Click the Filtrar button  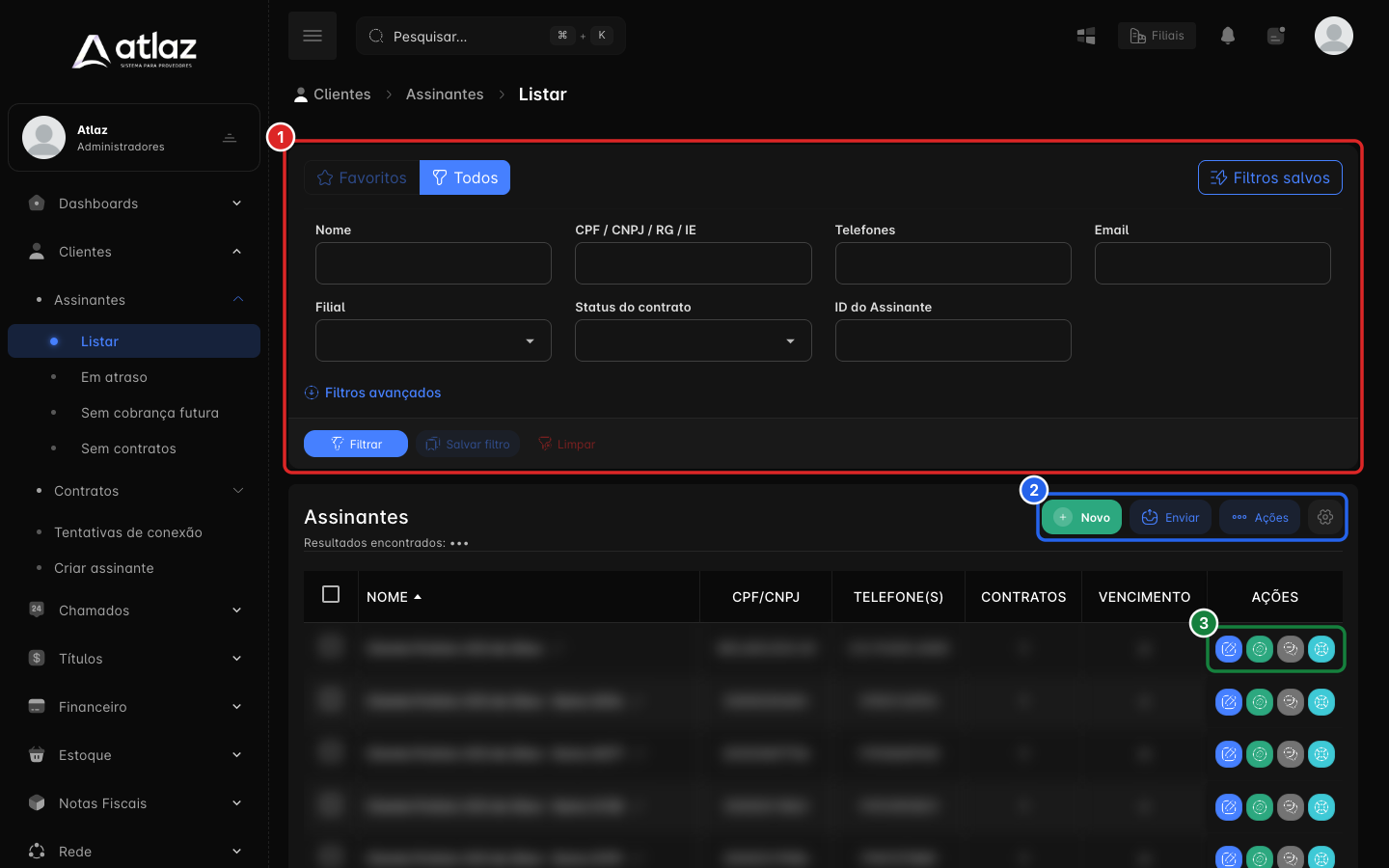click(x=356, y=444)
